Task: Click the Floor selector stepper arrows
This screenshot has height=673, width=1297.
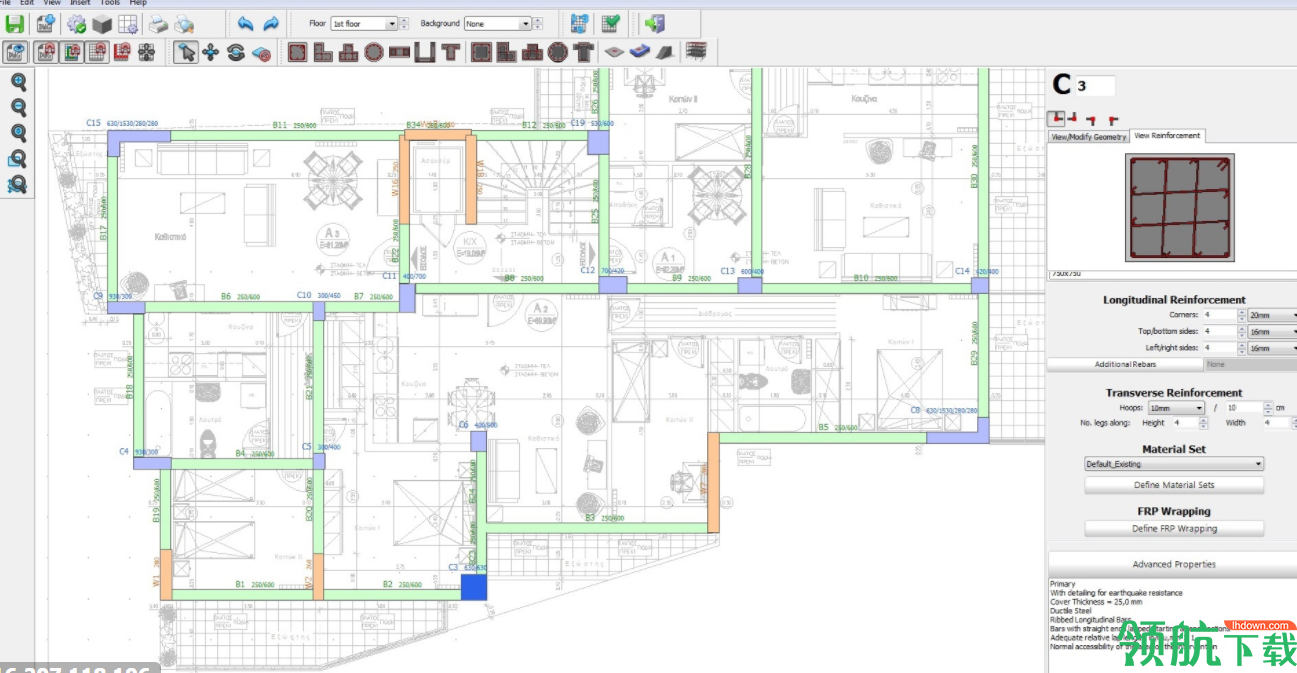Action: coord(404,23)
